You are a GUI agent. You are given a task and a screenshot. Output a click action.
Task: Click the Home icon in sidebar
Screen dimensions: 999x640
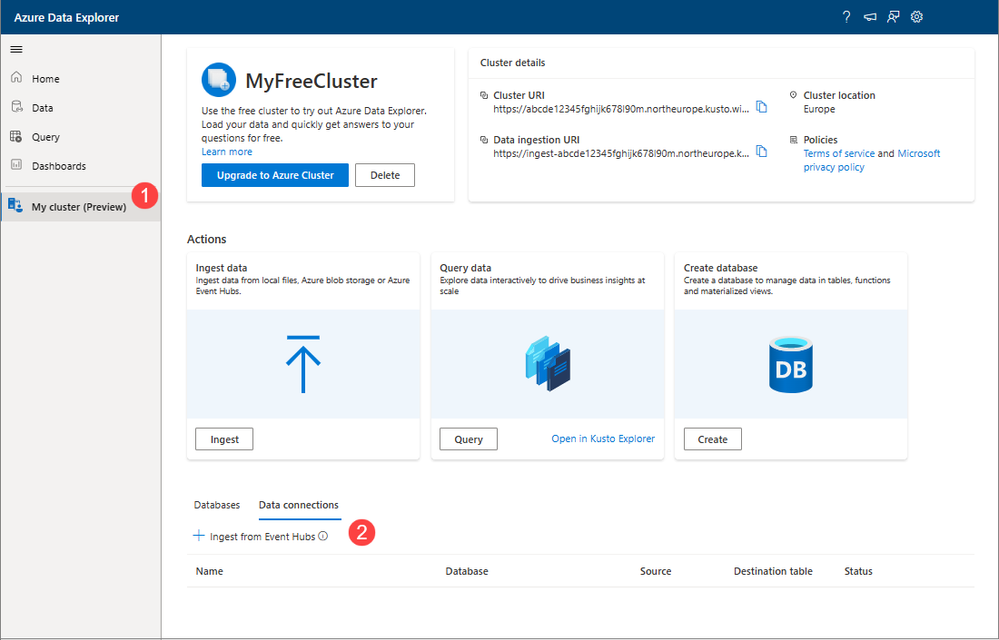tap(17, 78)
